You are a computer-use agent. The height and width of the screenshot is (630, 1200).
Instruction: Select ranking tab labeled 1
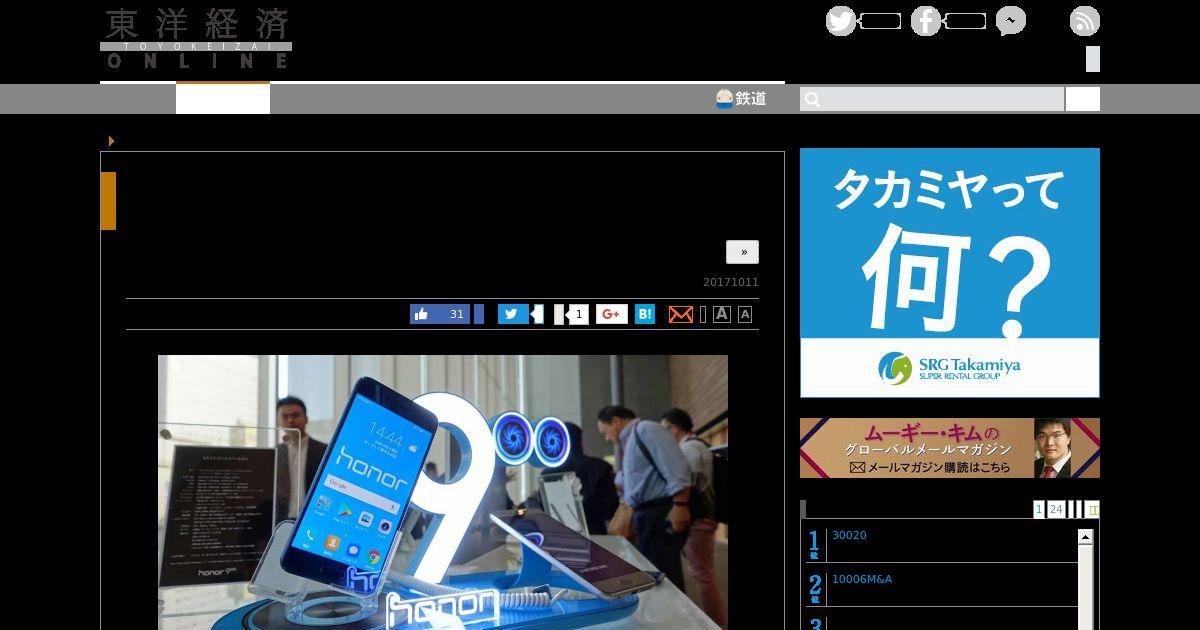[1039, 509]
